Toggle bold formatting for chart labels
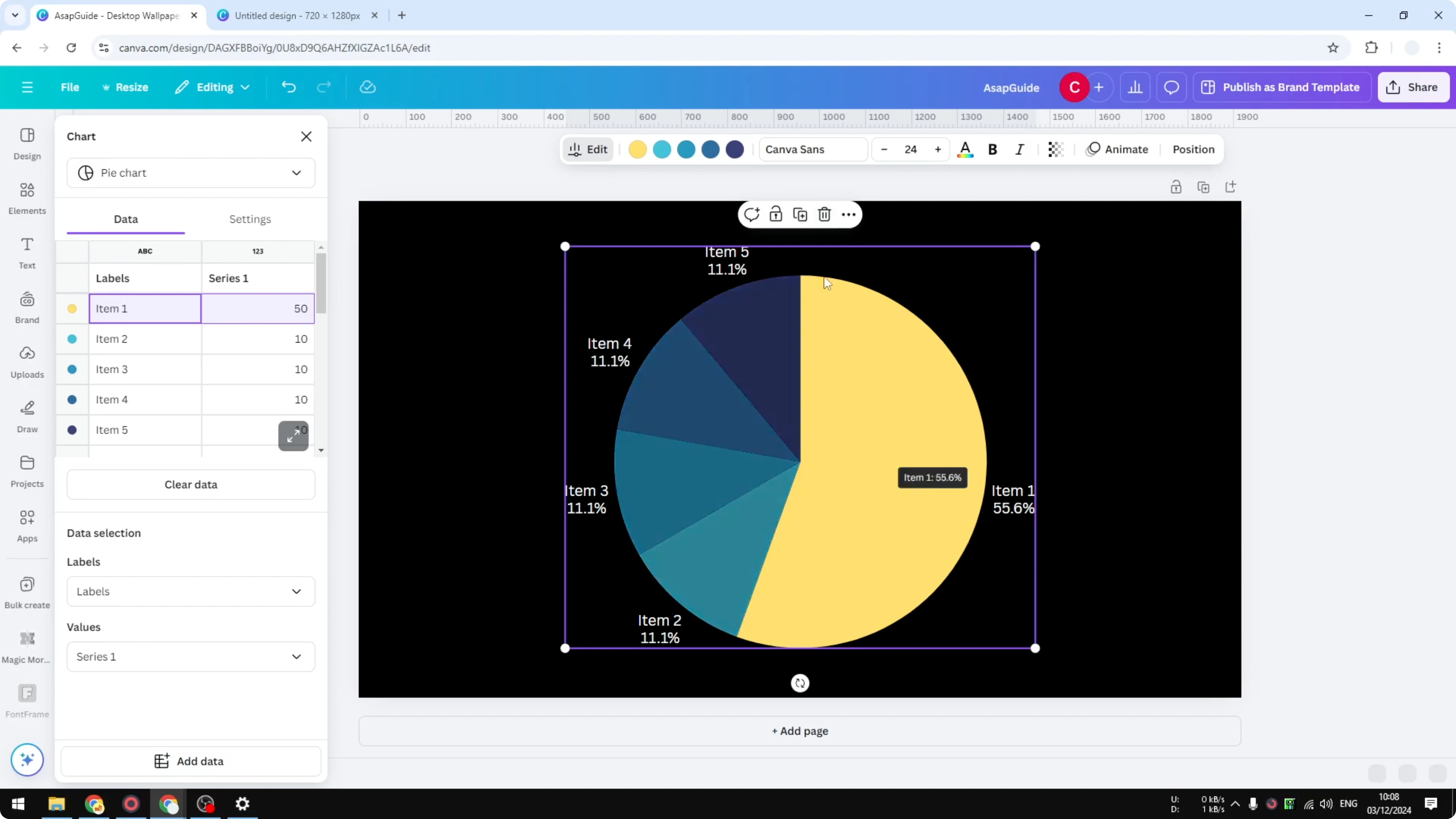This screenshot has height=819, width=1456. pos(993,149)
